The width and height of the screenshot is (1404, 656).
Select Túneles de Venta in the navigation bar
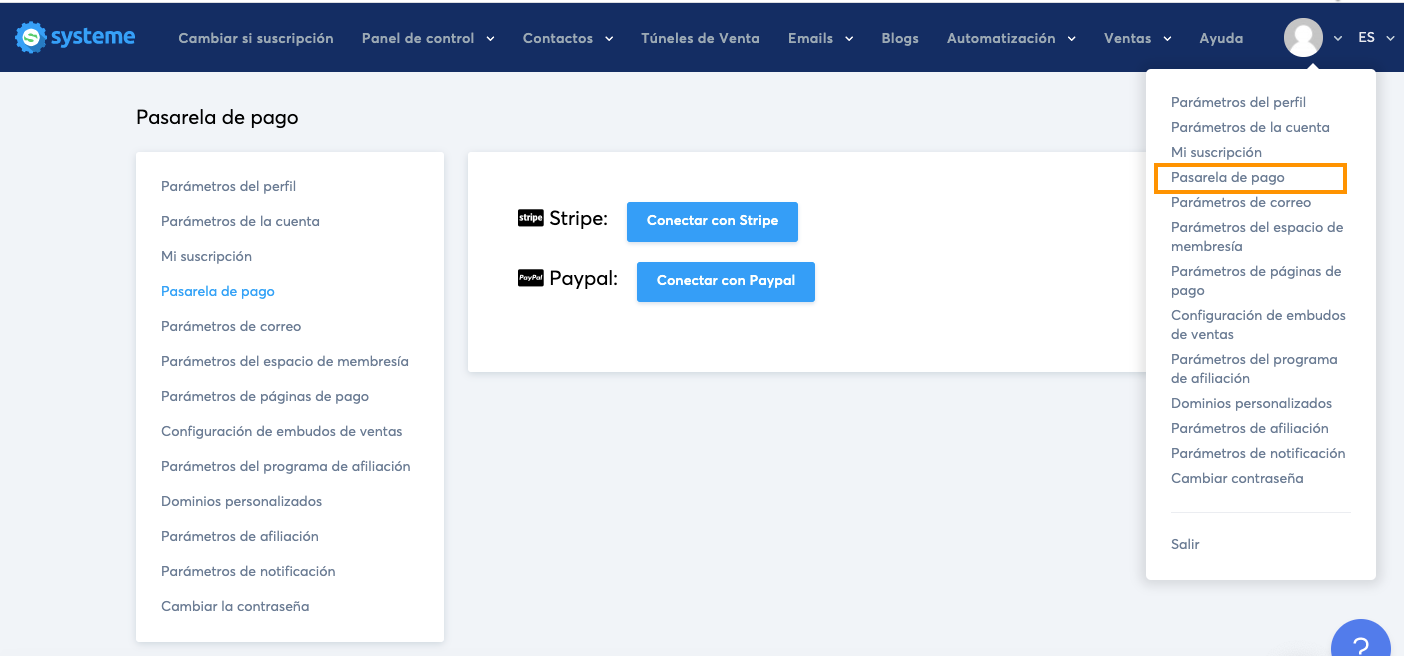point(700,38)
